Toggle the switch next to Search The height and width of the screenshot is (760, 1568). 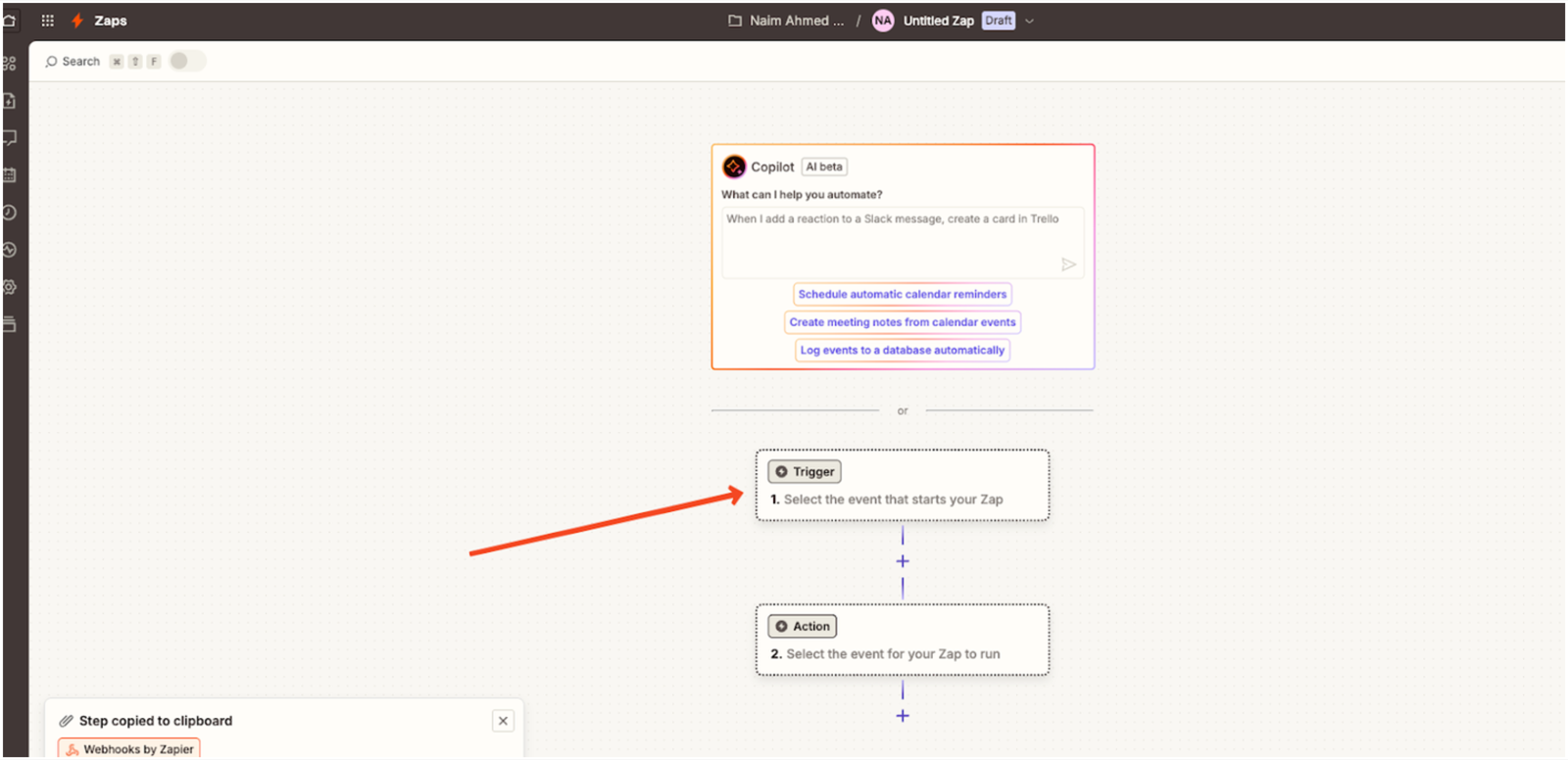(x=186, y=61)
